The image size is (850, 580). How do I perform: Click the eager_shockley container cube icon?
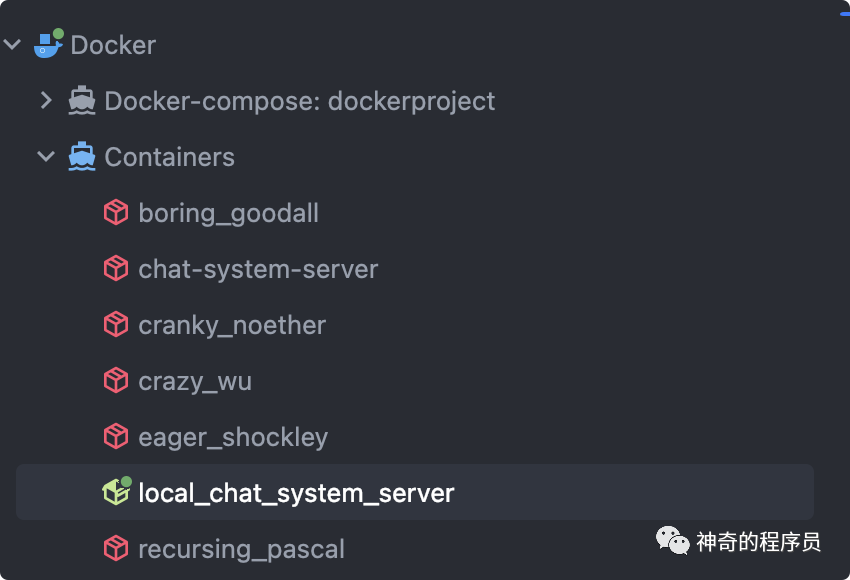pyautogui.click(x=116, y=436)
